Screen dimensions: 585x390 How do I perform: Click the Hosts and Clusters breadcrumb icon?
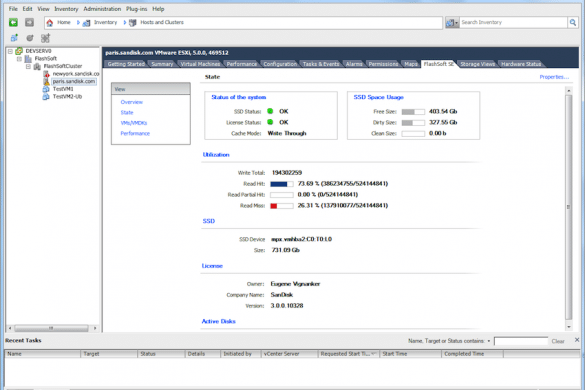(132, 23)
